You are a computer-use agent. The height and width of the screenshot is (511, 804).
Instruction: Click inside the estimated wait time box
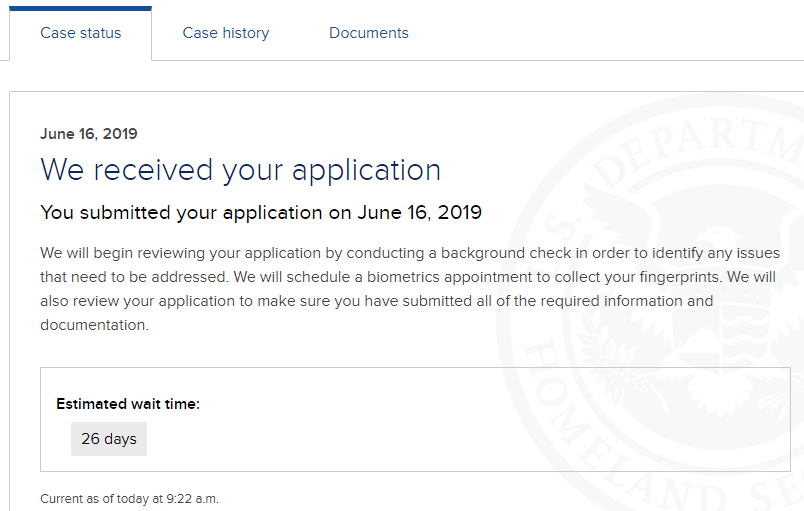415,419
